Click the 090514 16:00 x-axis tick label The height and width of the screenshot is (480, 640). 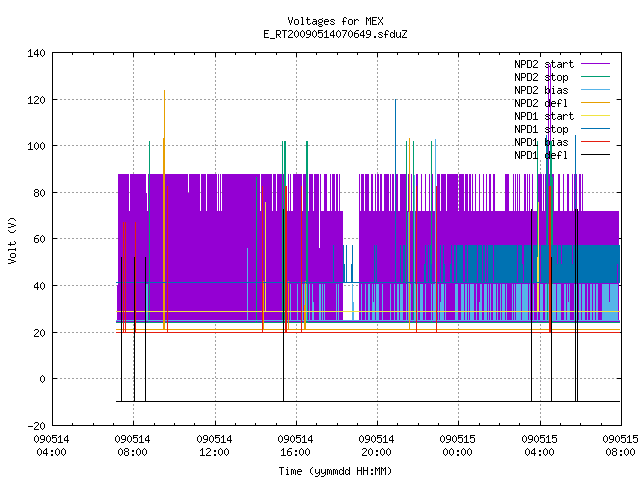pyautogui.click(x=296, y=446)
